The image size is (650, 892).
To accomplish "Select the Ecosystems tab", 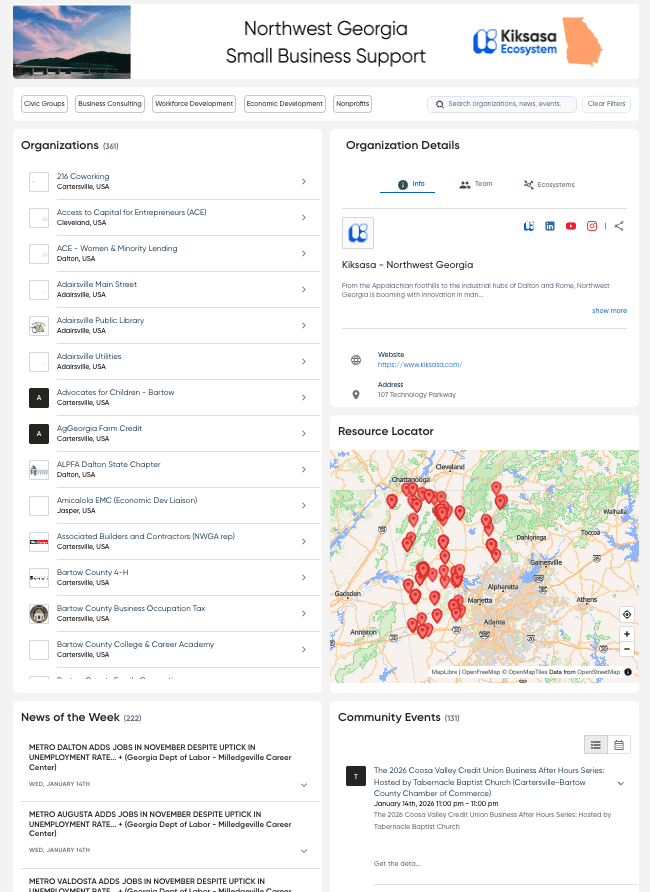I will coord(549,184).
